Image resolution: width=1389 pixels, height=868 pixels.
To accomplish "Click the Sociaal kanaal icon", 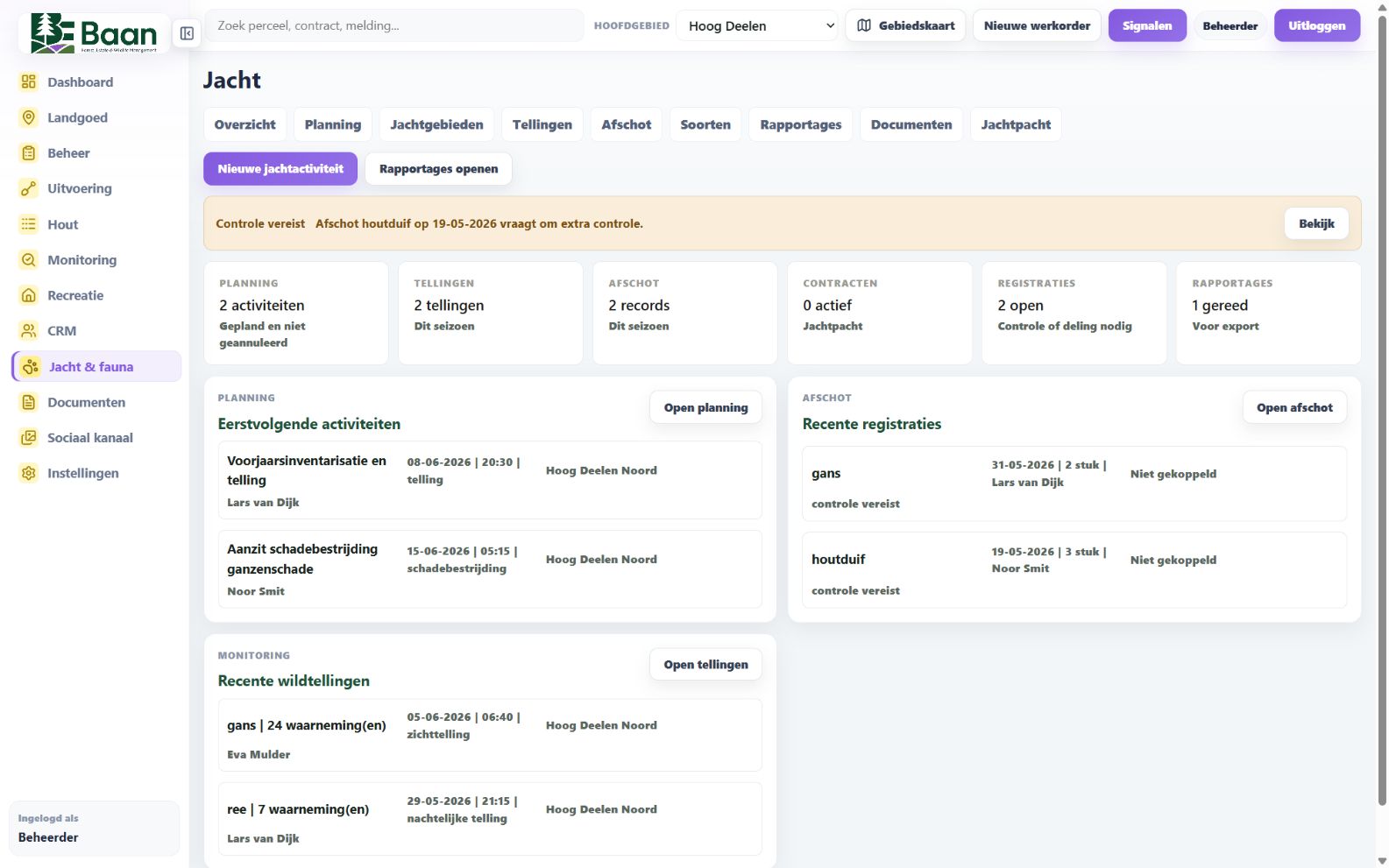I will [x=29, y=437].
